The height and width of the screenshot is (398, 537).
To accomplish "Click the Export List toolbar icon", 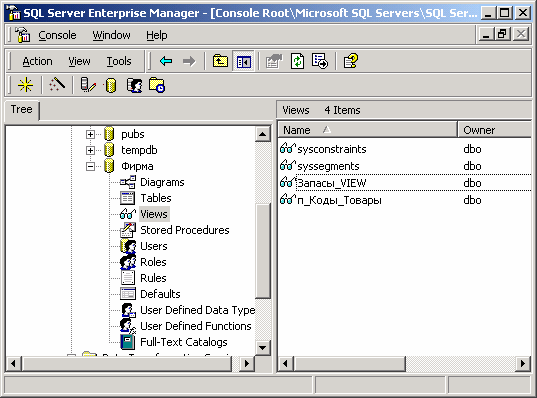I will tap(320, 61).
